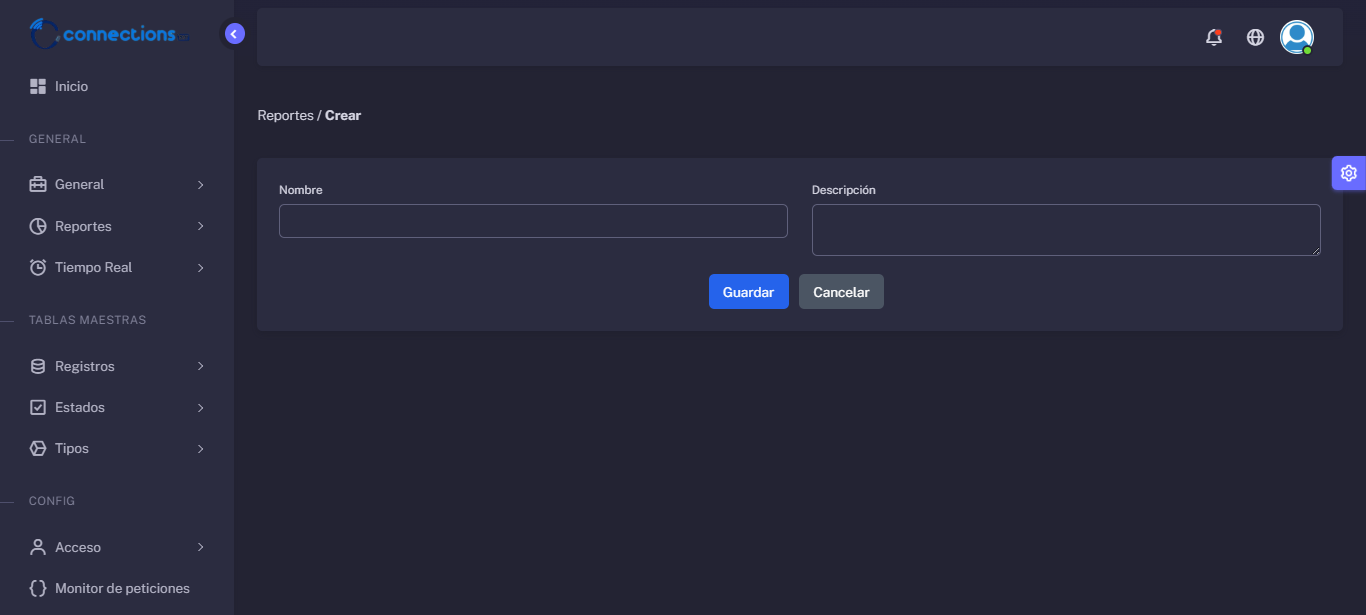
Task: Go to Inicio in the sidebar
Action: click(x=117, y=87)
